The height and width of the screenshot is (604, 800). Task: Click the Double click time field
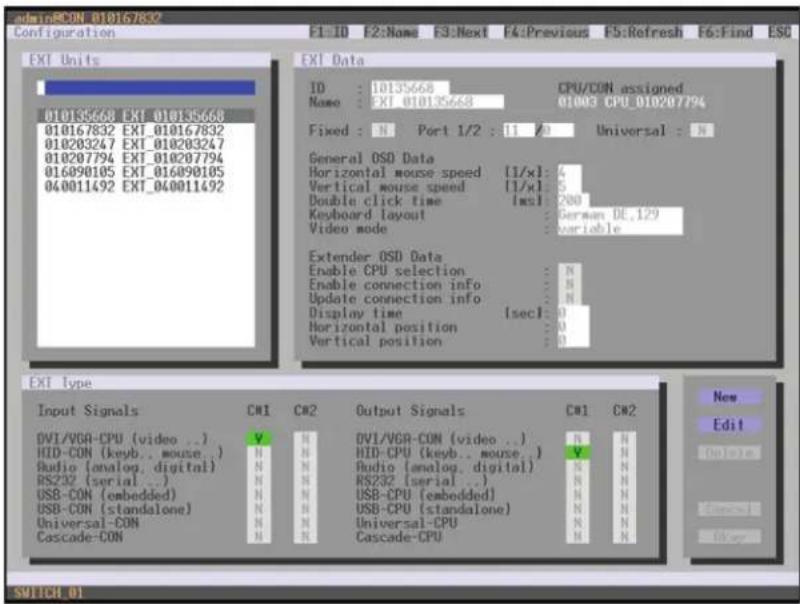572,200
